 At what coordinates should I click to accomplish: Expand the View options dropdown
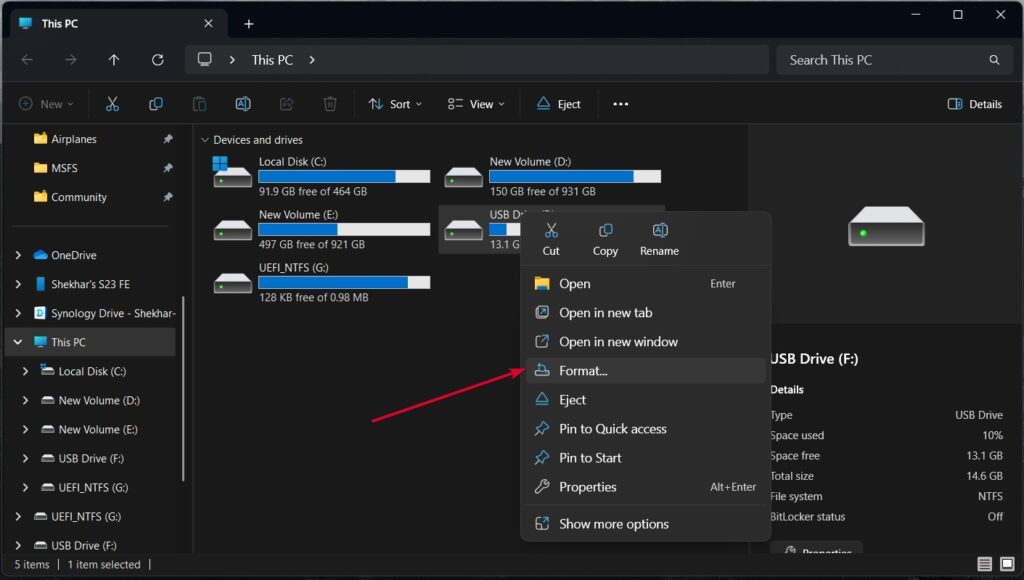(x=475, y=103)
